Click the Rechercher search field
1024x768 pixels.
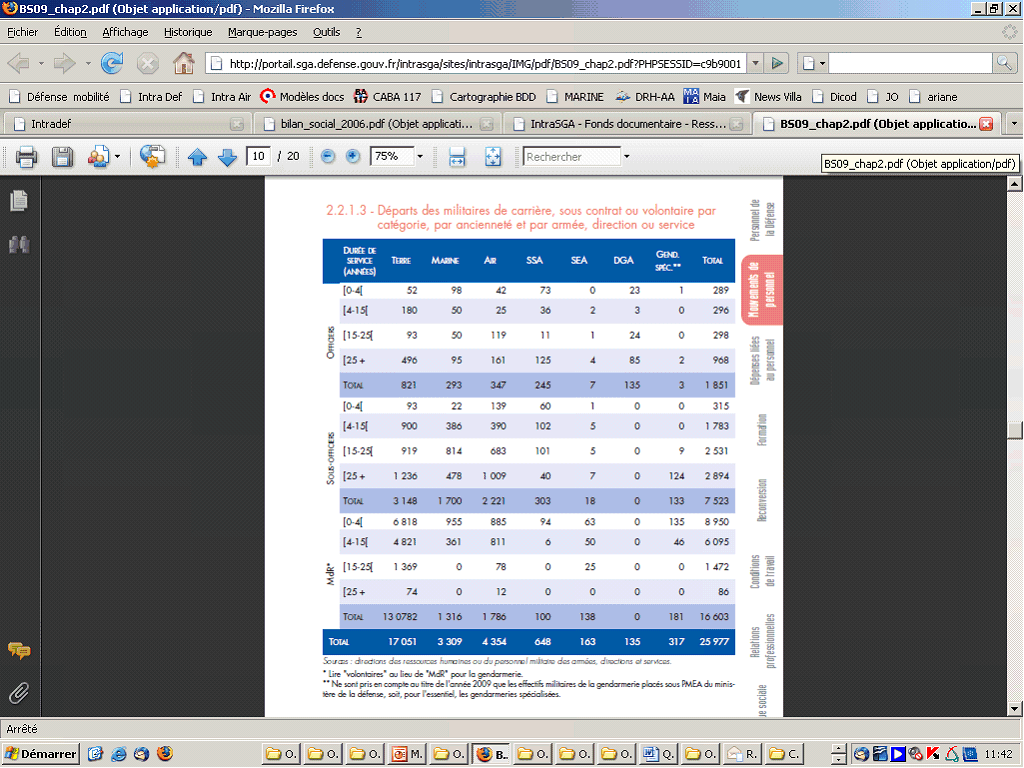(569, 157)
